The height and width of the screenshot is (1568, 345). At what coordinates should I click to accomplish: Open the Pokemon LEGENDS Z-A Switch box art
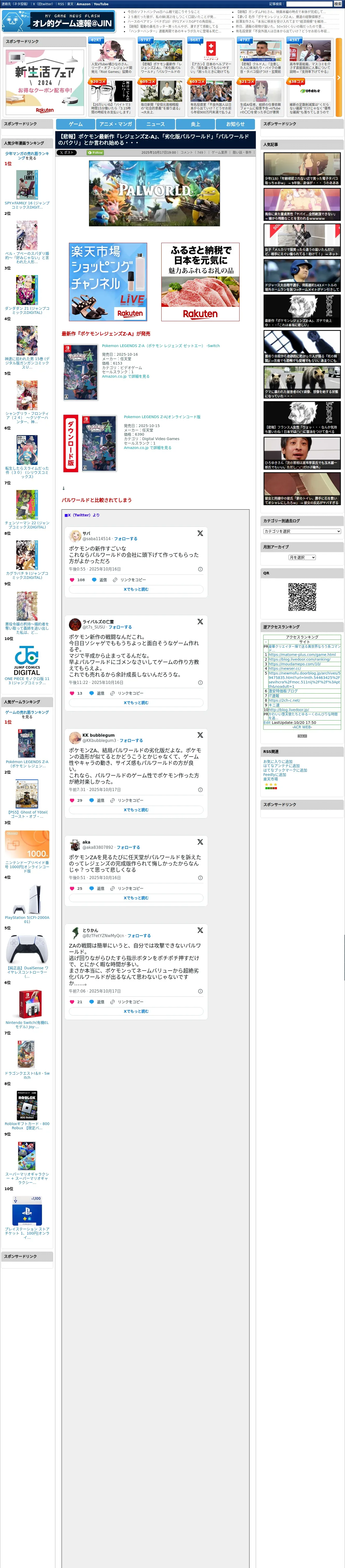(81, 372)
